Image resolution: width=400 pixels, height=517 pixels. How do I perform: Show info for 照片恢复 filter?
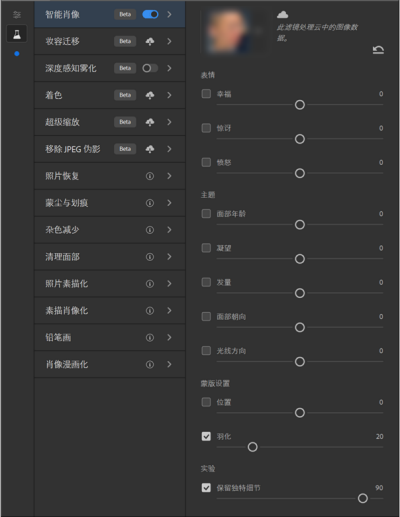point(150,176)
